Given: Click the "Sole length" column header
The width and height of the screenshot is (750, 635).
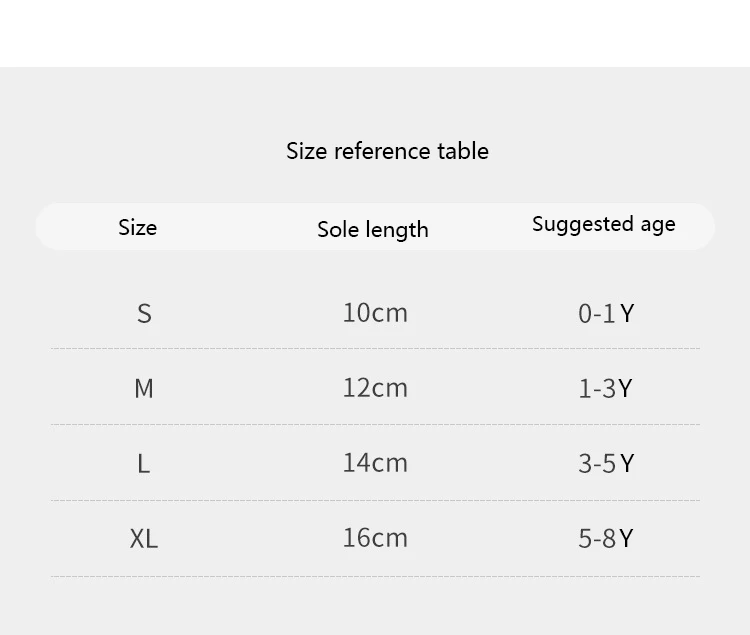Looking at the screenshot, I should coord(372,229).
